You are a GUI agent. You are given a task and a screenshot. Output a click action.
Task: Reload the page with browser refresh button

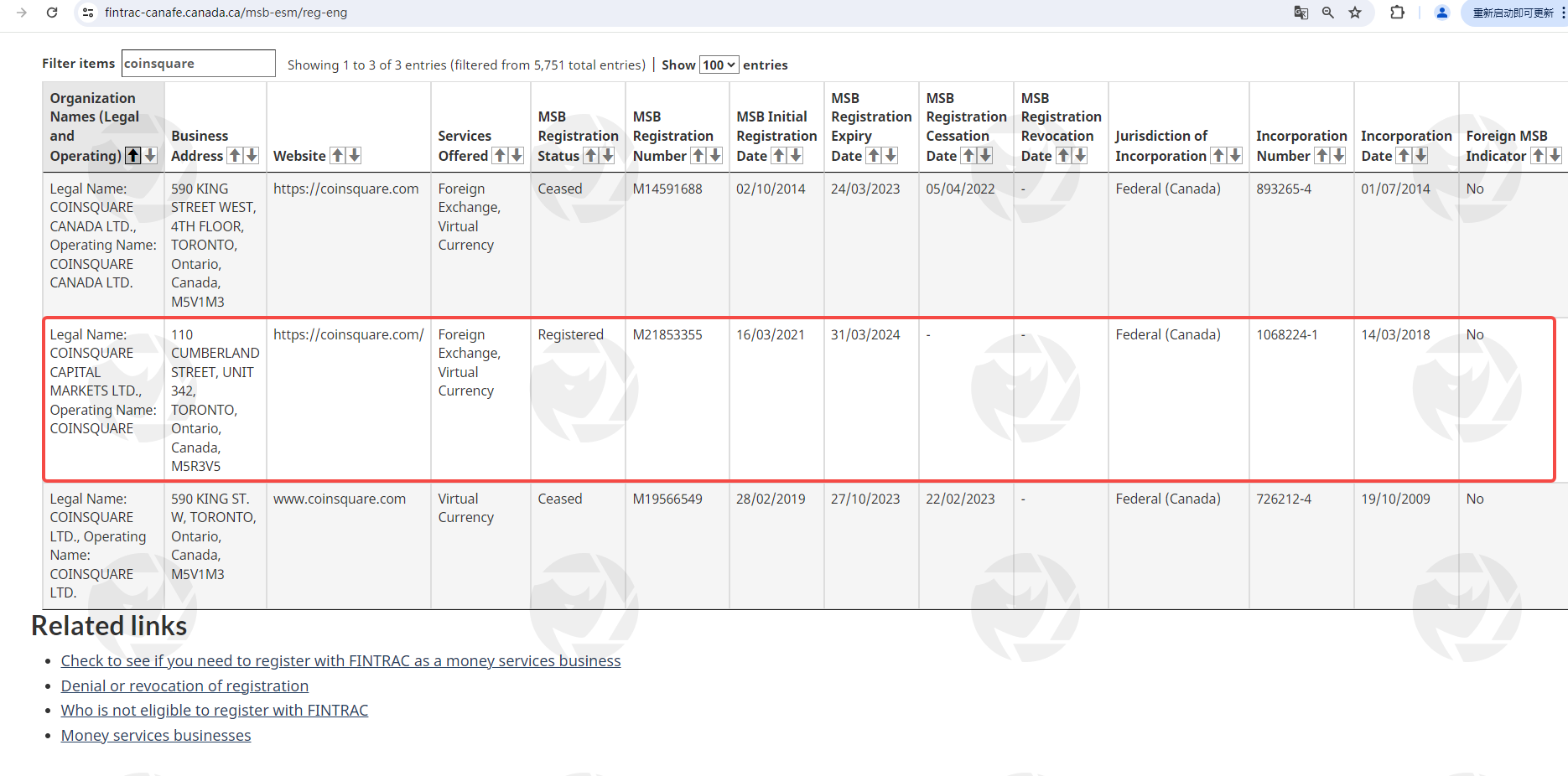[52, 13]
